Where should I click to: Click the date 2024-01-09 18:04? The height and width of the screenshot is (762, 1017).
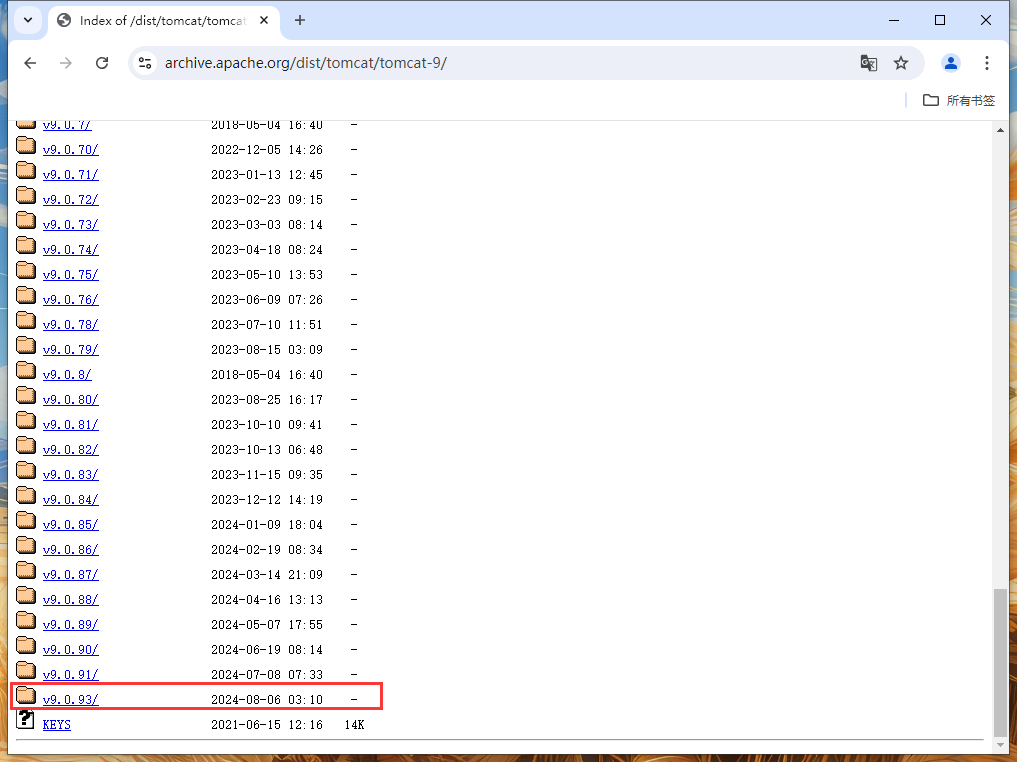267,525
